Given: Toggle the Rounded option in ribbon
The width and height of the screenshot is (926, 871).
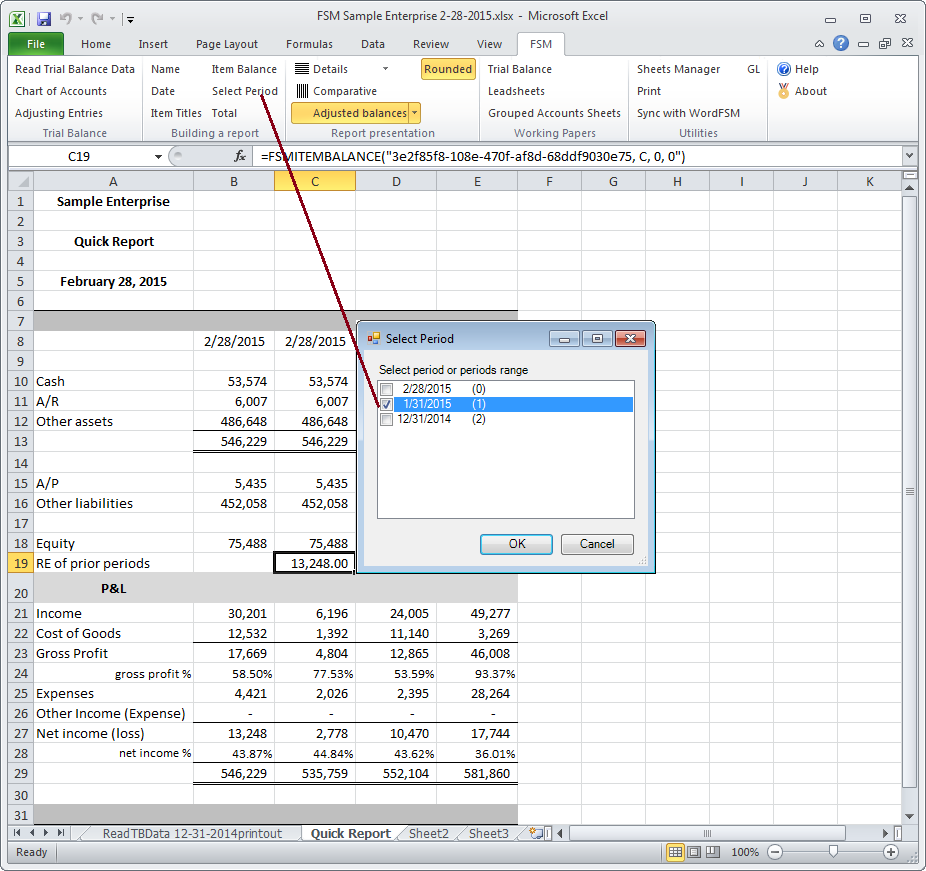Looking at the screenshot, I should pyautogui.click(x=448, y=69).
